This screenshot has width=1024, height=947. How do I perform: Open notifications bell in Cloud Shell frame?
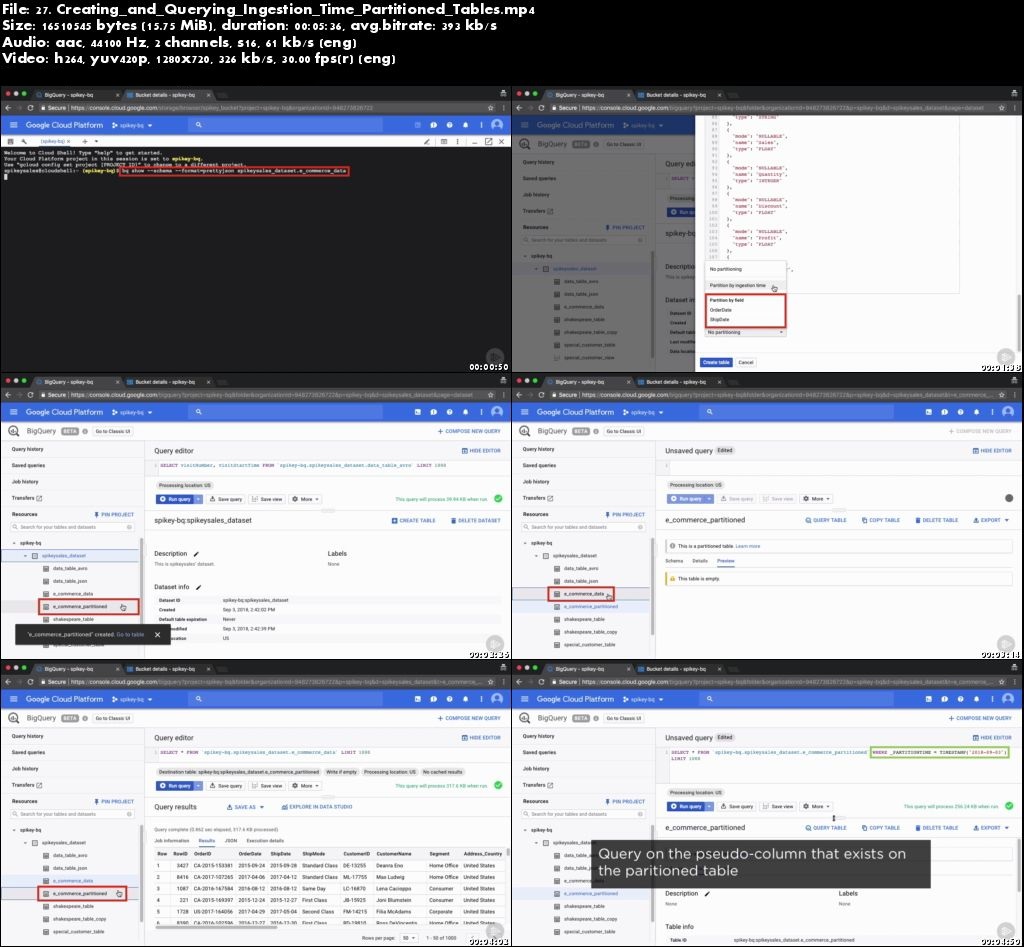(x=466, y=125)
